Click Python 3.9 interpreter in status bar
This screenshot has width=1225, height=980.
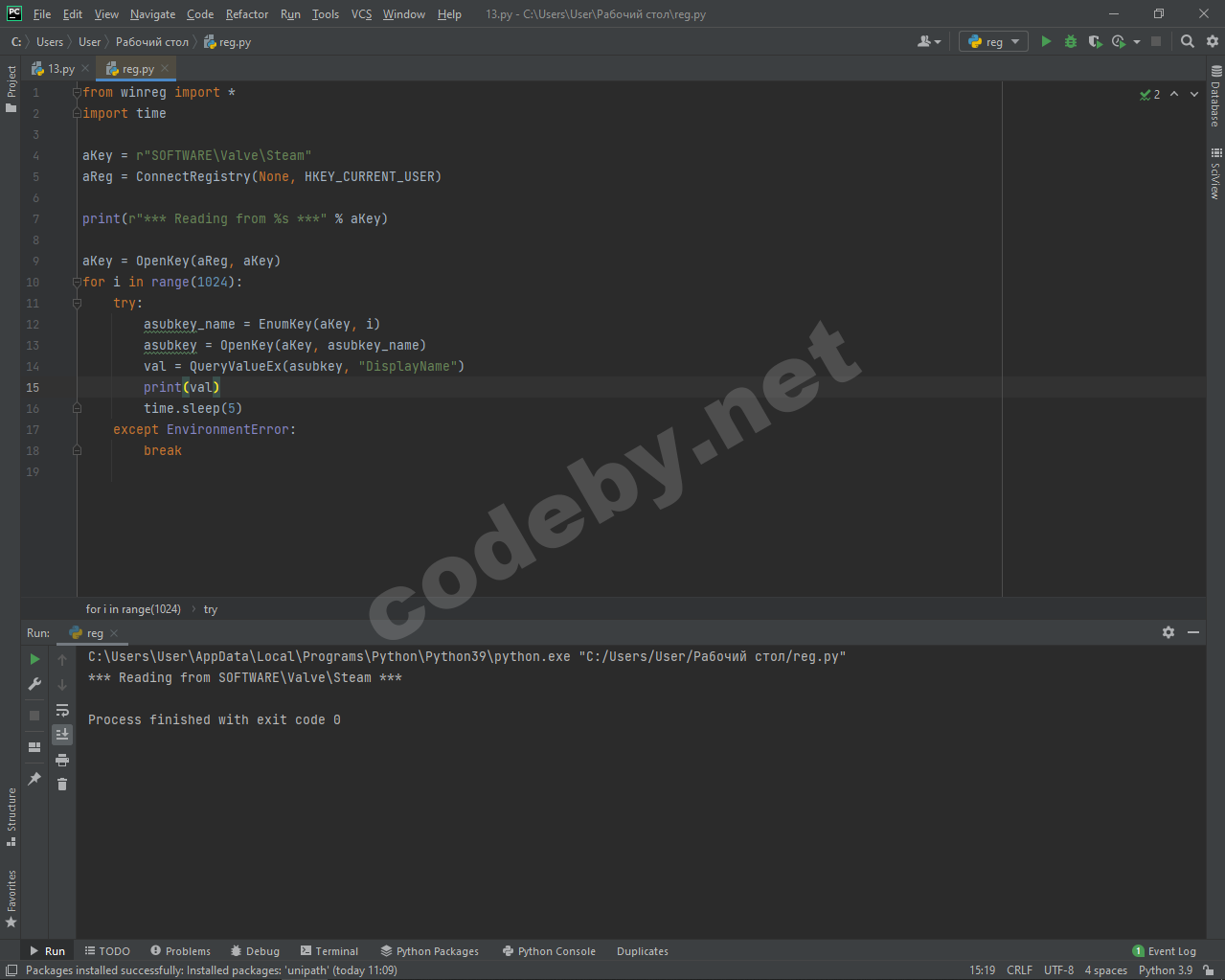pos(1165,970)
